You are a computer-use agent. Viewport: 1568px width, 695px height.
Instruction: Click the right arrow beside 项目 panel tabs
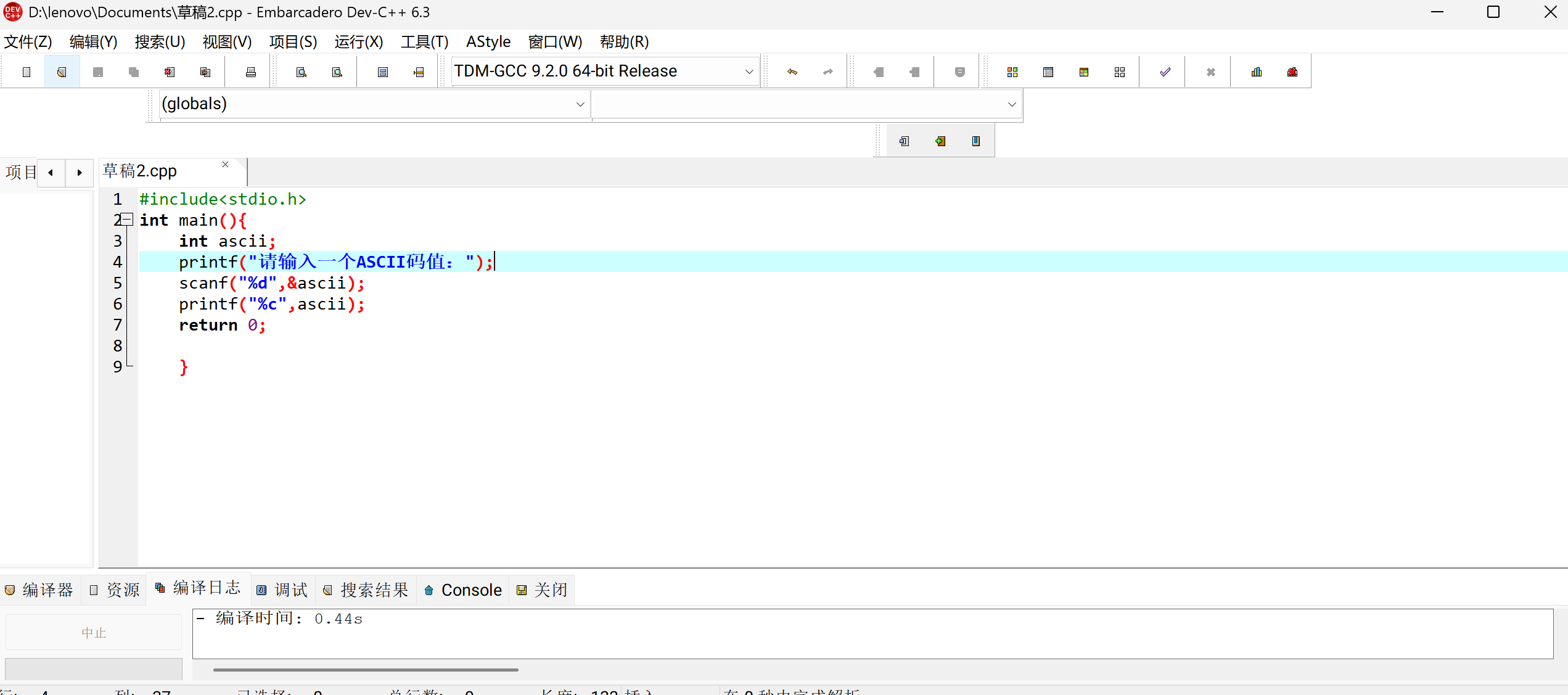coord(80,173)
